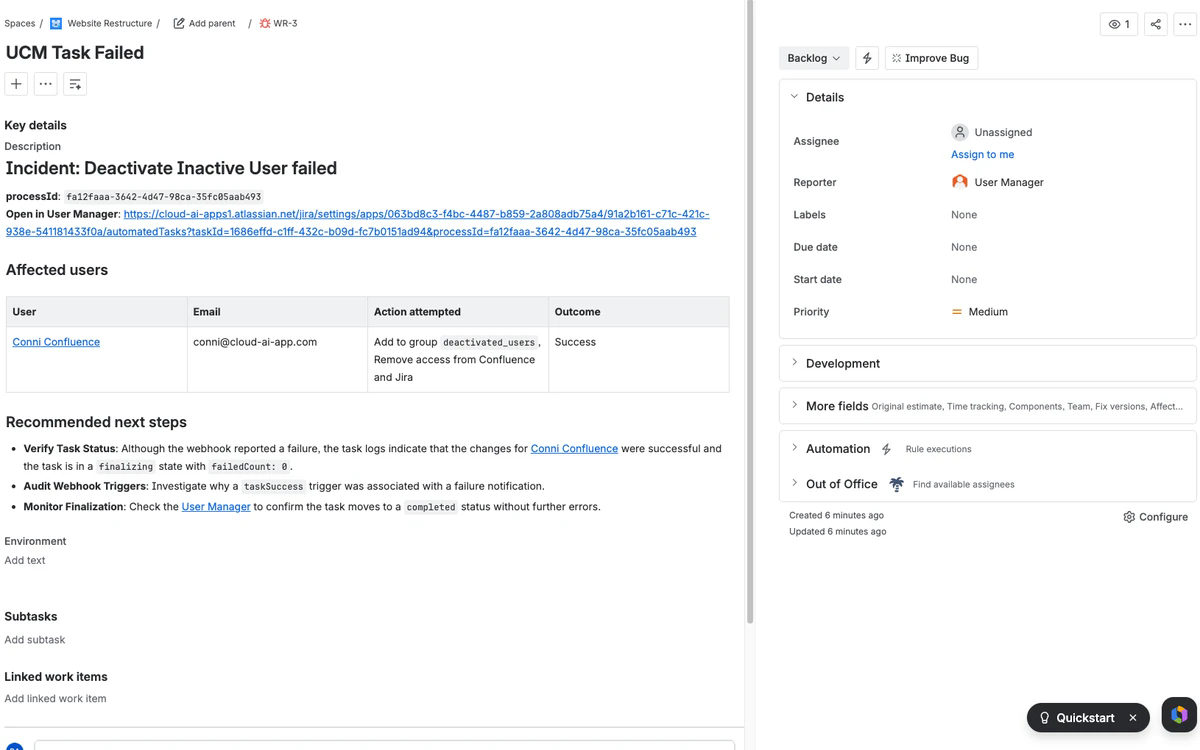Image resolution: width=1200 pixels, height=750 pixels.
Task: Click the Configure gear icon
Action: (1129, 517)
